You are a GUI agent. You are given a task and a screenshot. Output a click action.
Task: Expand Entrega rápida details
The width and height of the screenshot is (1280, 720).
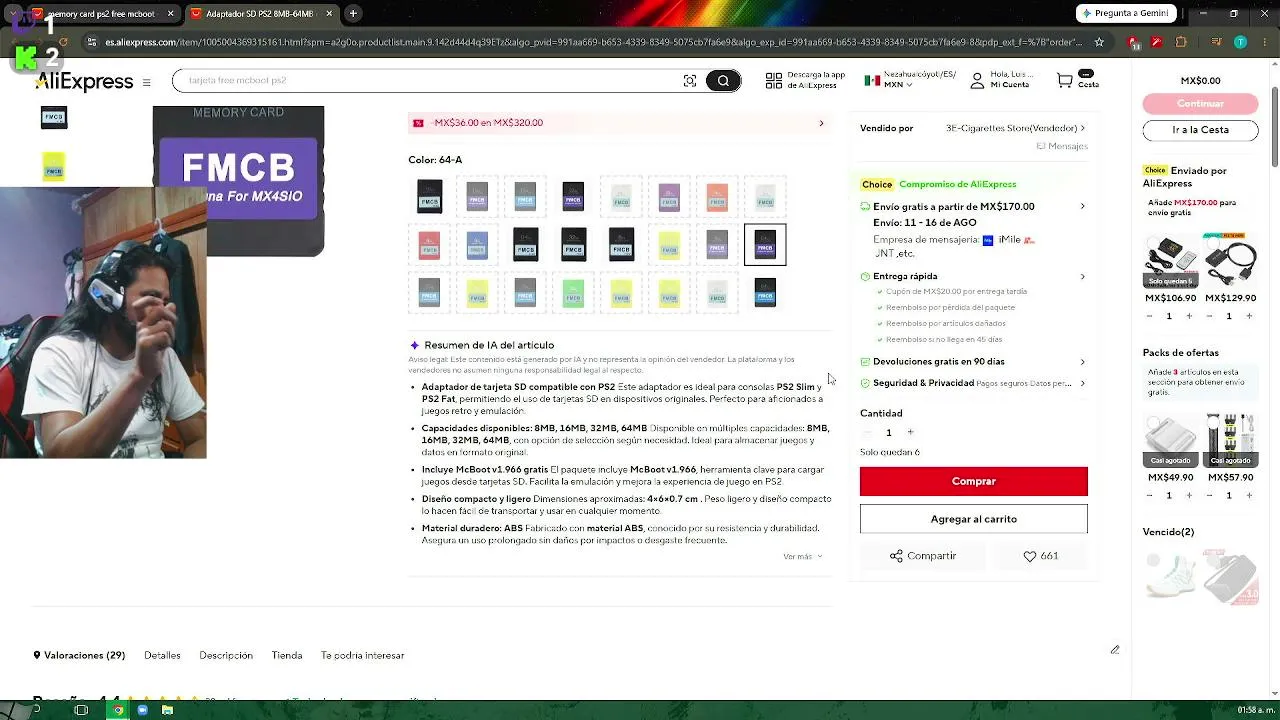[x=1082, y=276]
